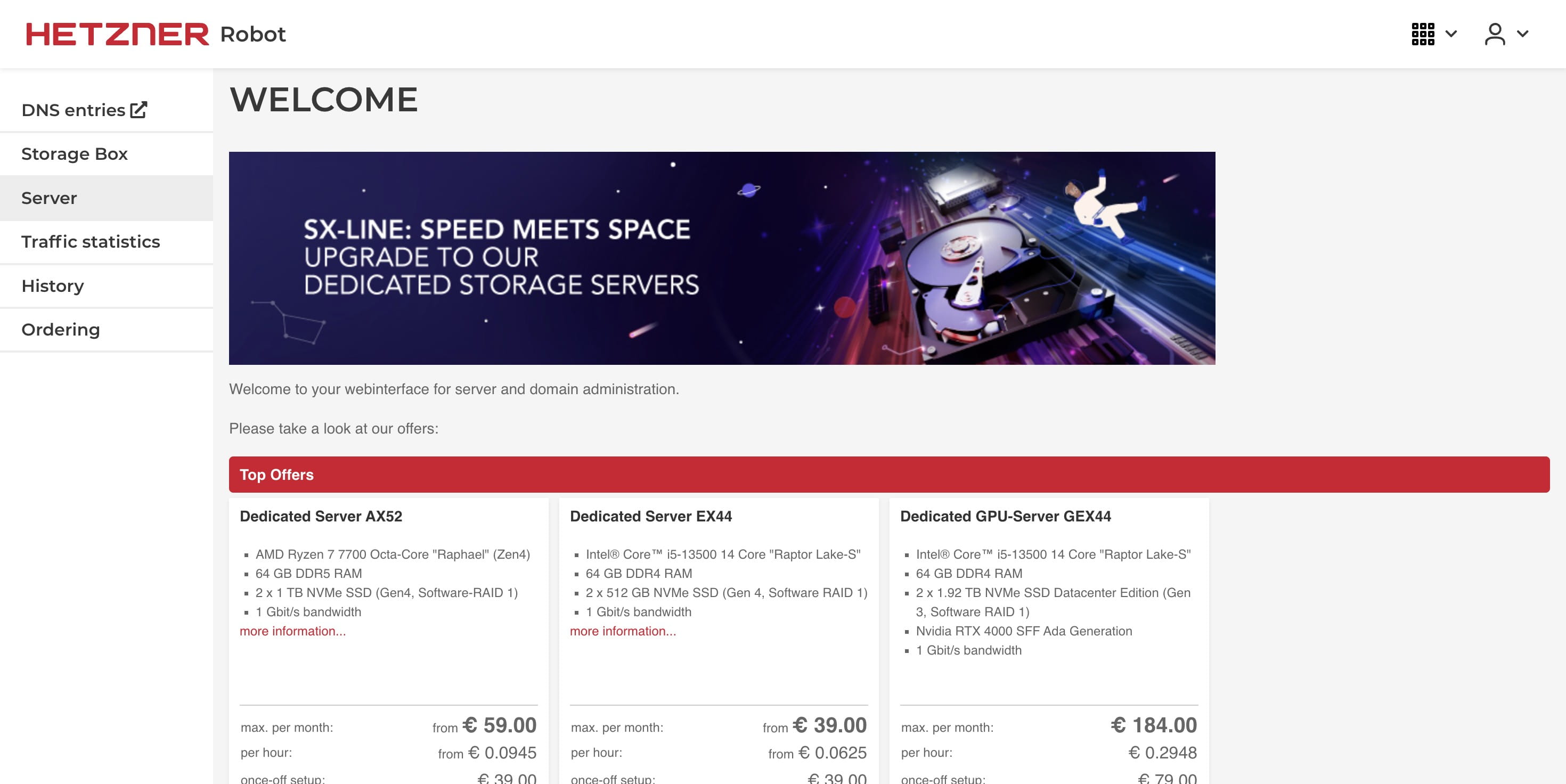
Task: Click the Top Offers header bar
Action: click(889, 475)
